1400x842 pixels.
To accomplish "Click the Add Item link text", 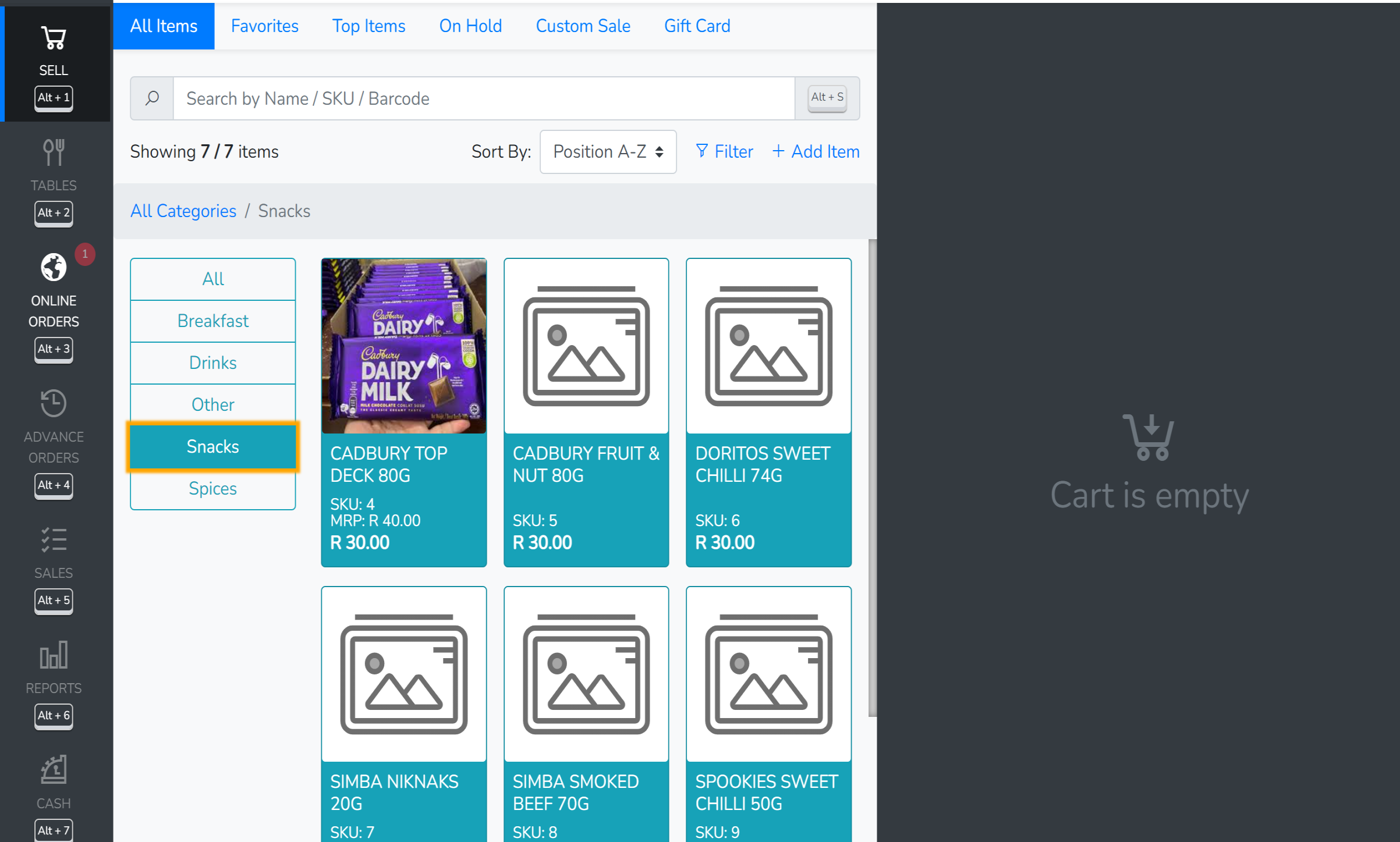I will (825, 152).
